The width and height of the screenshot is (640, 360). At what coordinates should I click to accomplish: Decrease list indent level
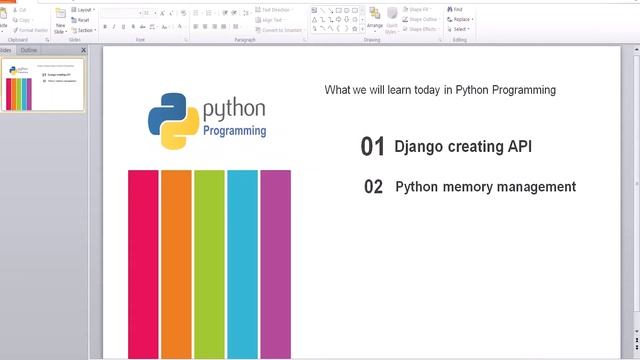[x=225, y=13]
